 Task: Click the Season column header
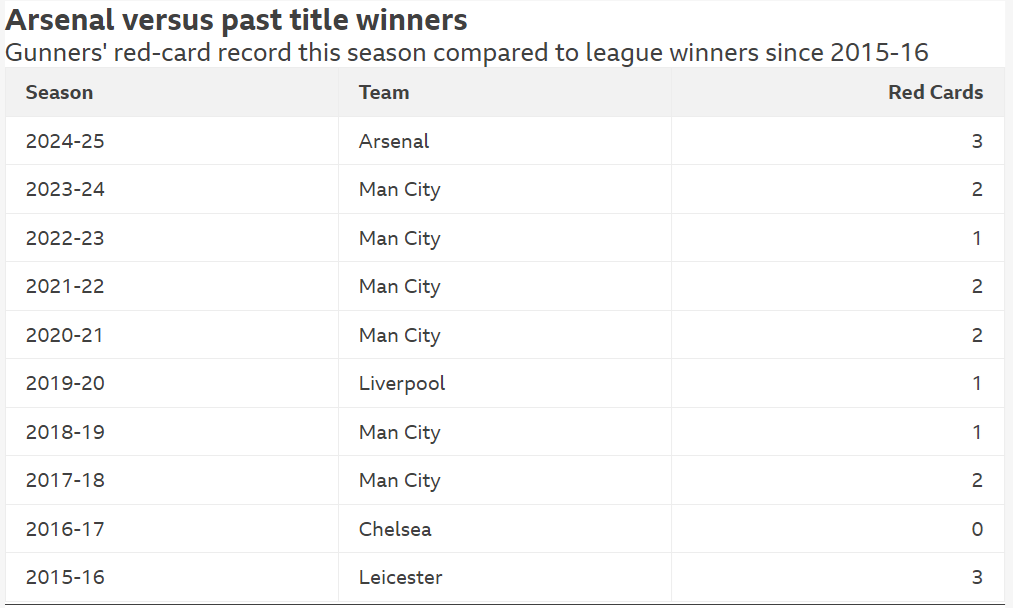pos(59,93)
